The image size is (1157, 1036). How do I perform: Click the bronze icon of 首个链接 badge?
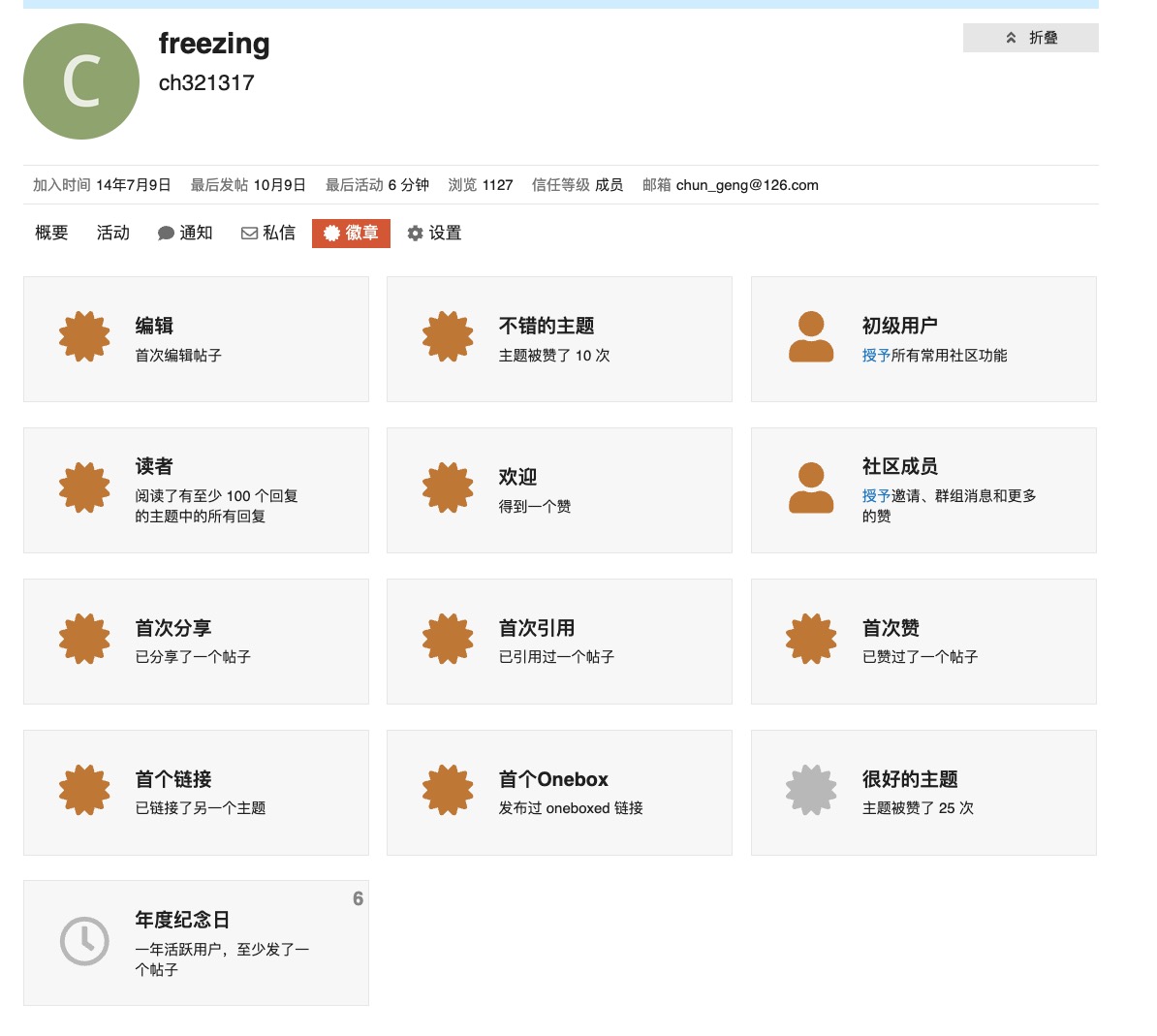click(x=84, y=790)
